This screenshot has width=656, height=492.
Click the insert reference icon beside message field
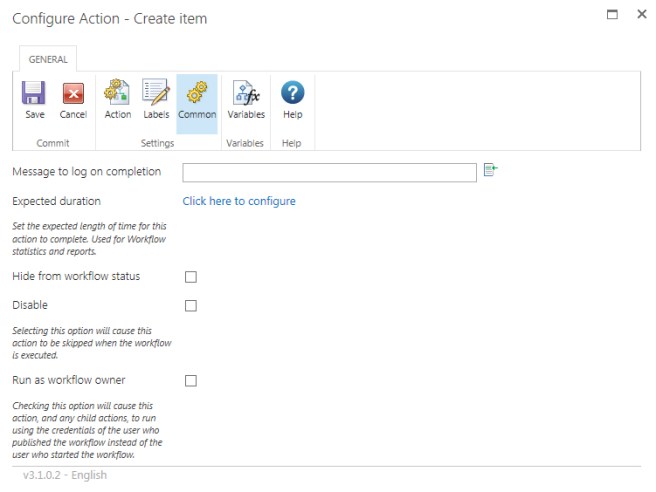tap(490, 171)
